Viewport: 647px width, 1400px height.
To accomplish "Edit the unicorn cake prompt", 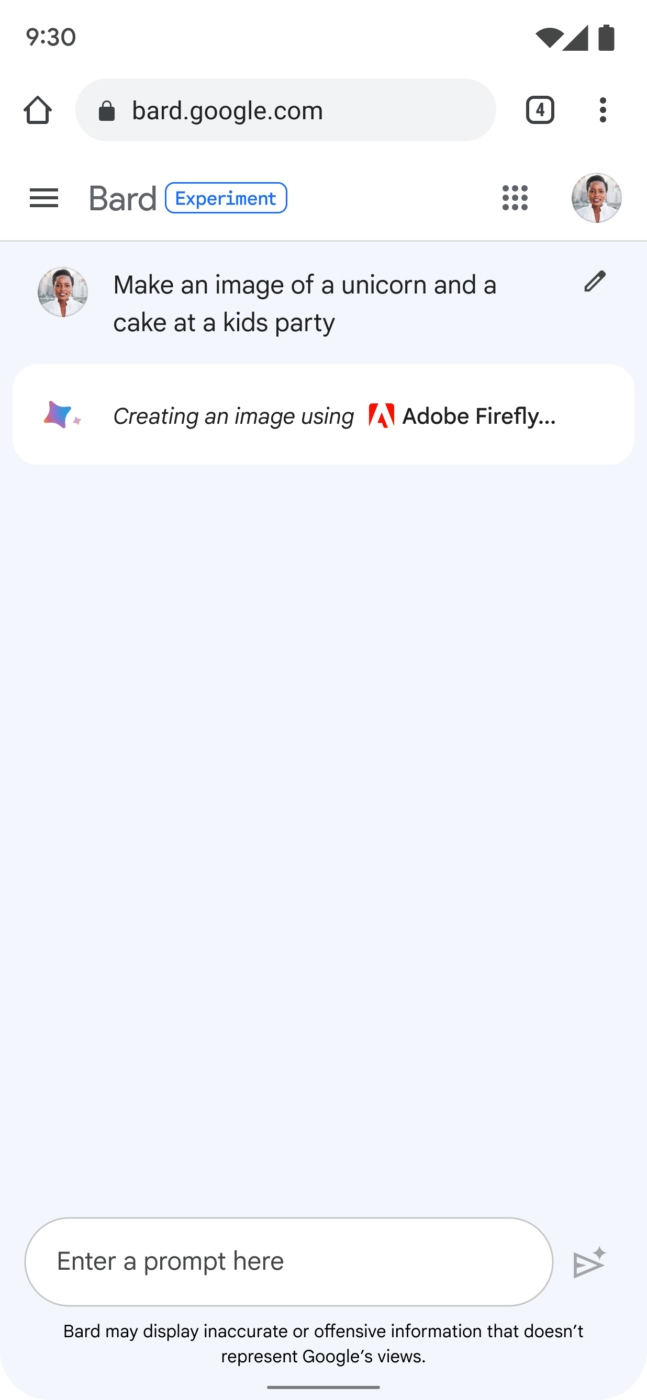I will (x=594, y=281).
